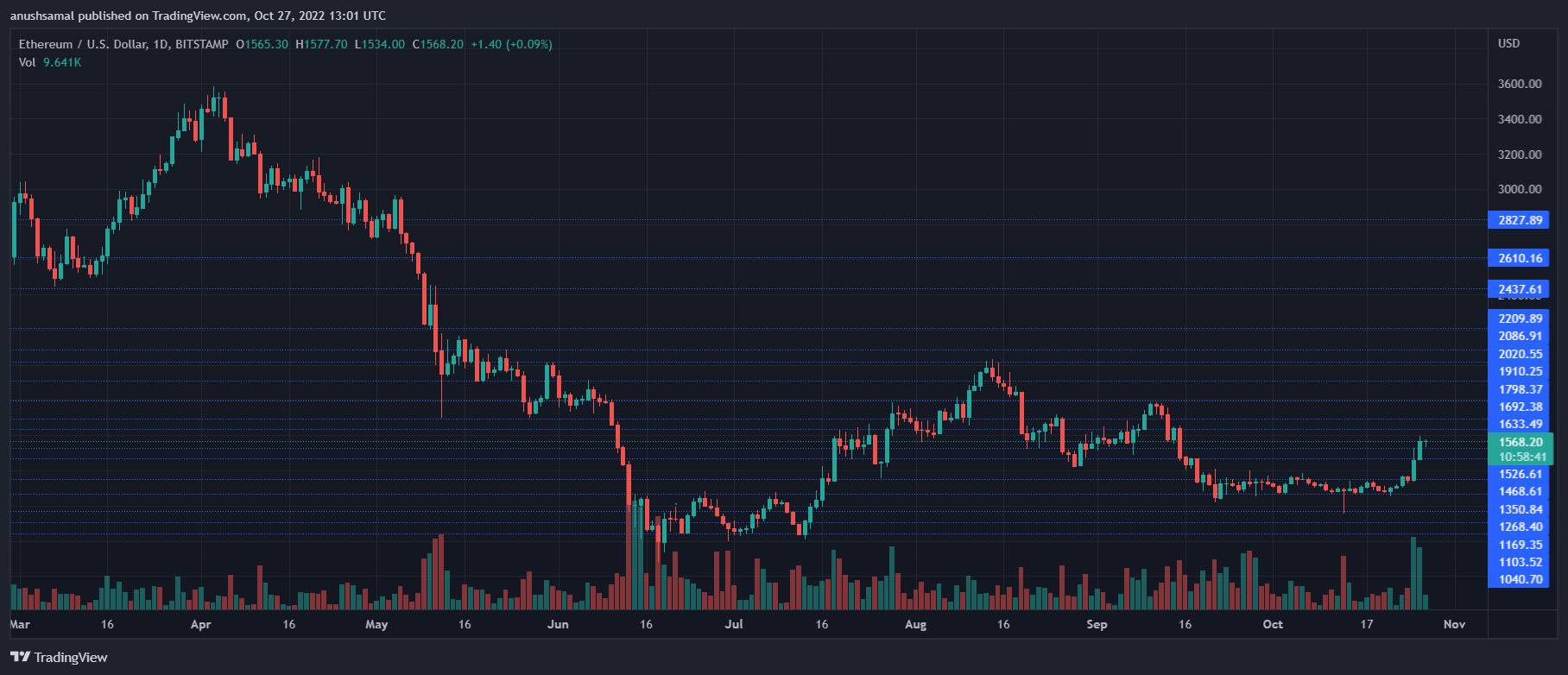Click the 1D interval text in chart header
Screen dimensions: 1568x675
(161, 44)
